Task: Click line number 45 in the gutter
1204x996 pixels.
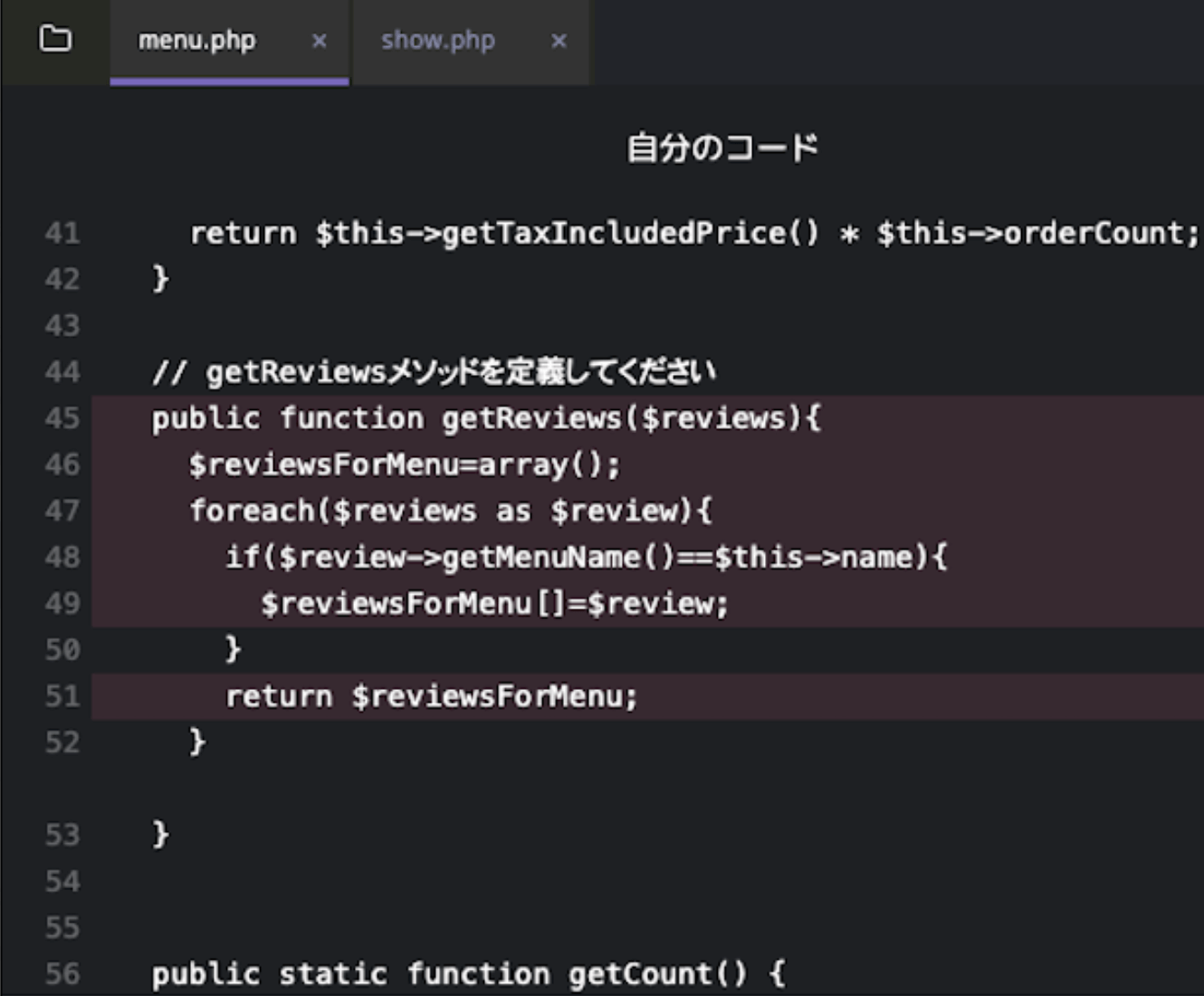Action: coord(62,418)
